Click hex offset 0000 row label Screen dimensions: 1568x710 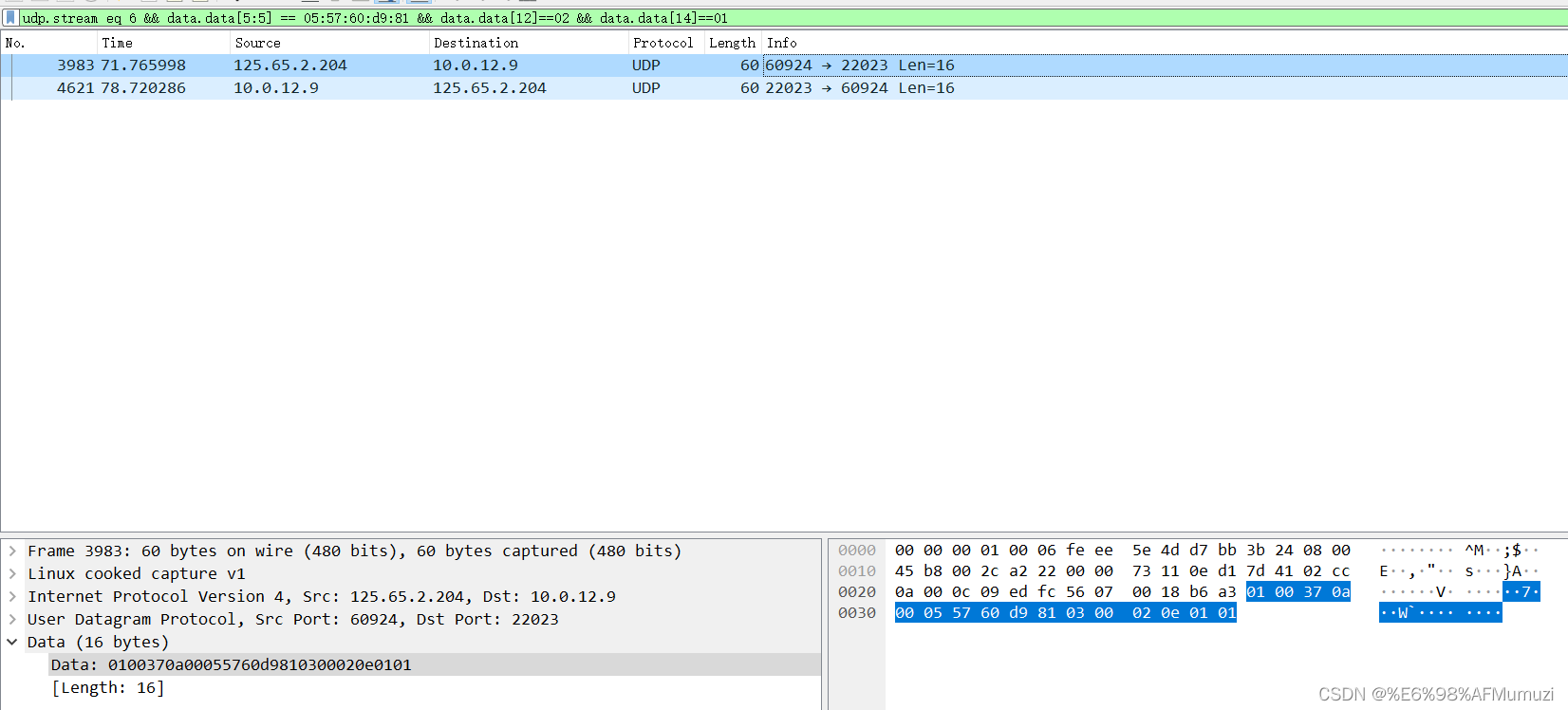(x=857, y=551)
